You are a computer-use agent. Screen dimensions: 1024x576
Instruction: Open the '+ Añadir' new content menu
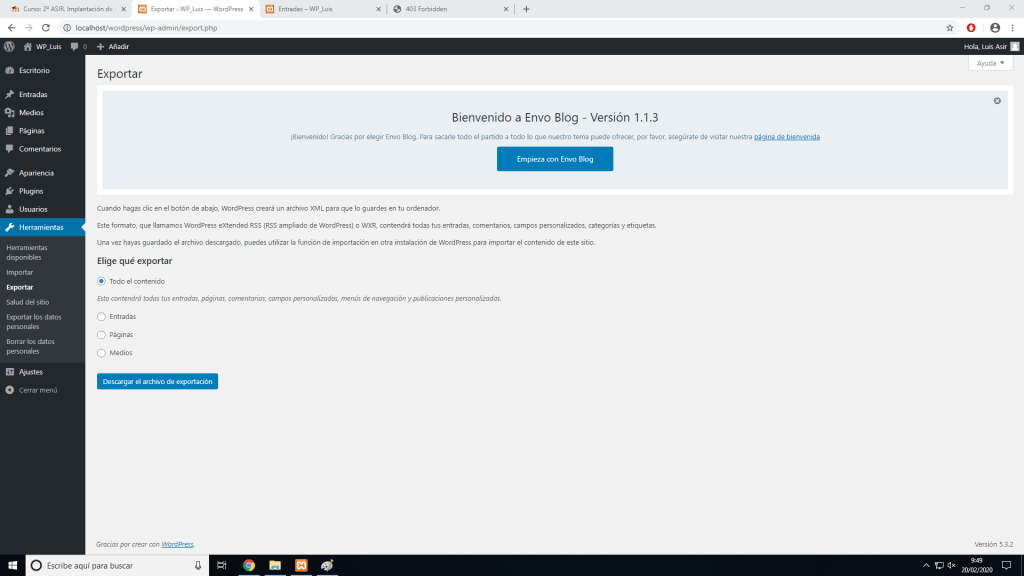tap(113, 46)
